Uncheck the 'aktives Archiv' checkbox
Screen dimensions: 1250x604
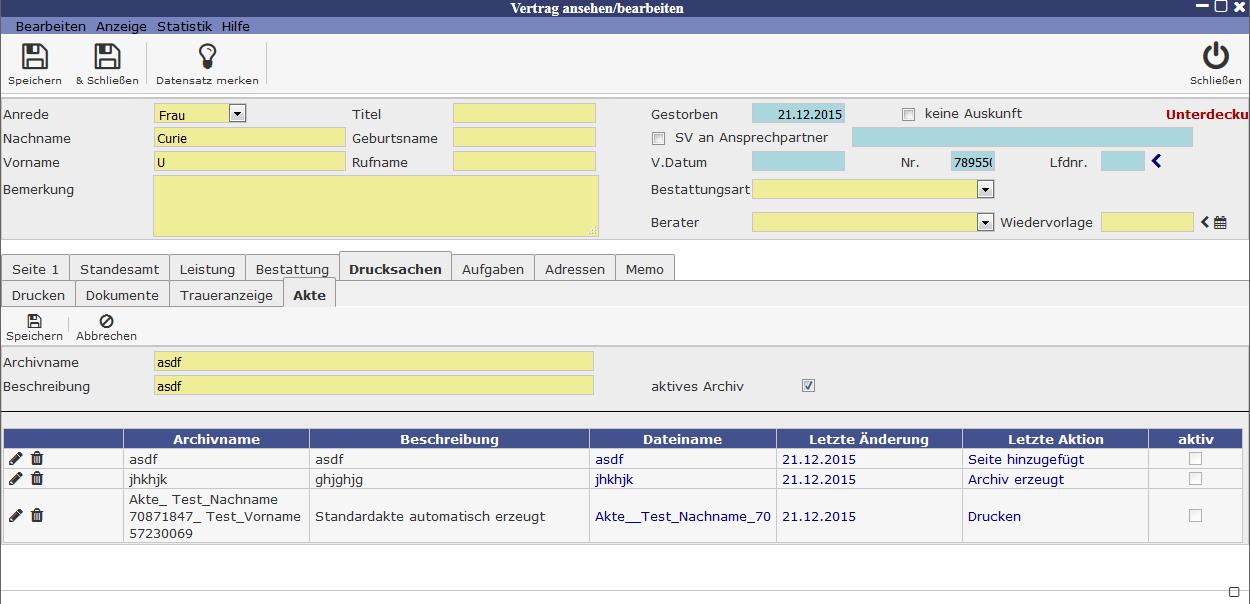pos(808,386)
